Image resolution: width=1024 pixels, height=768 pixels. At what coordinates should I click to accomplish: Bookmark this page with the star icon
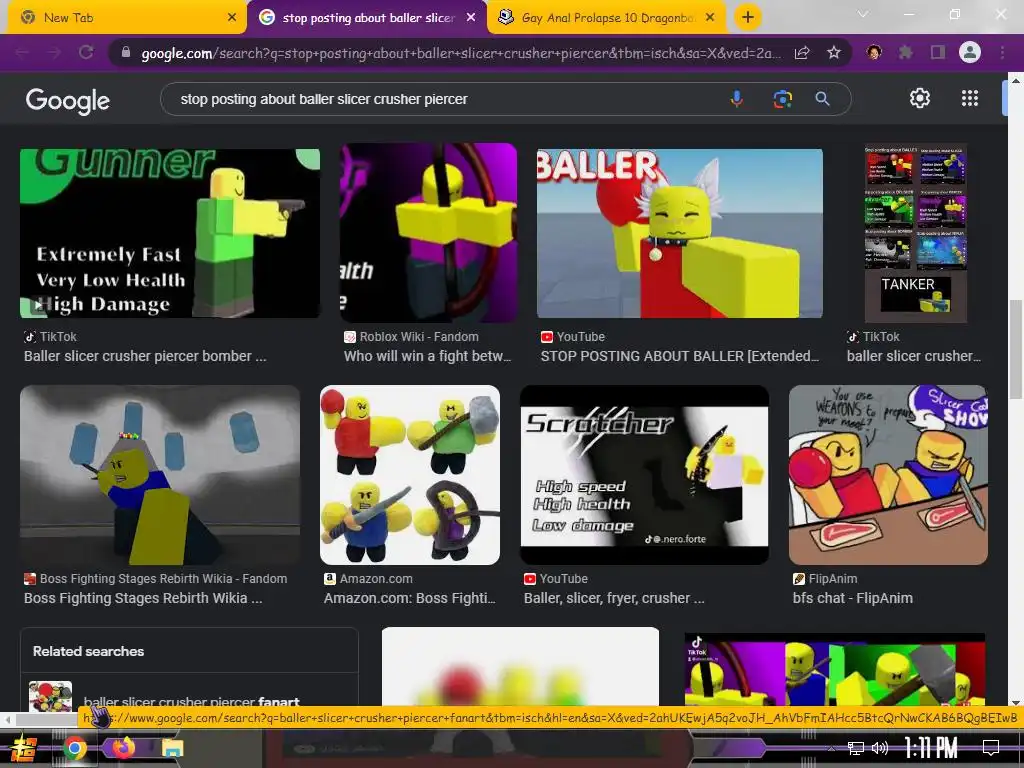click(x=833, y=53)
